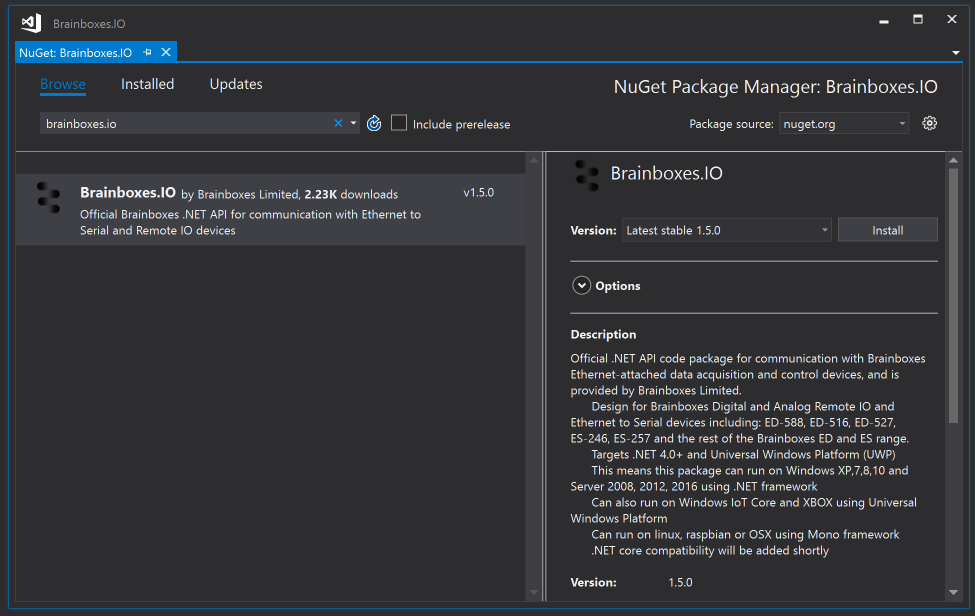Click the Description heading
Viewport: 975px width, 616px height.
[603, 334]
